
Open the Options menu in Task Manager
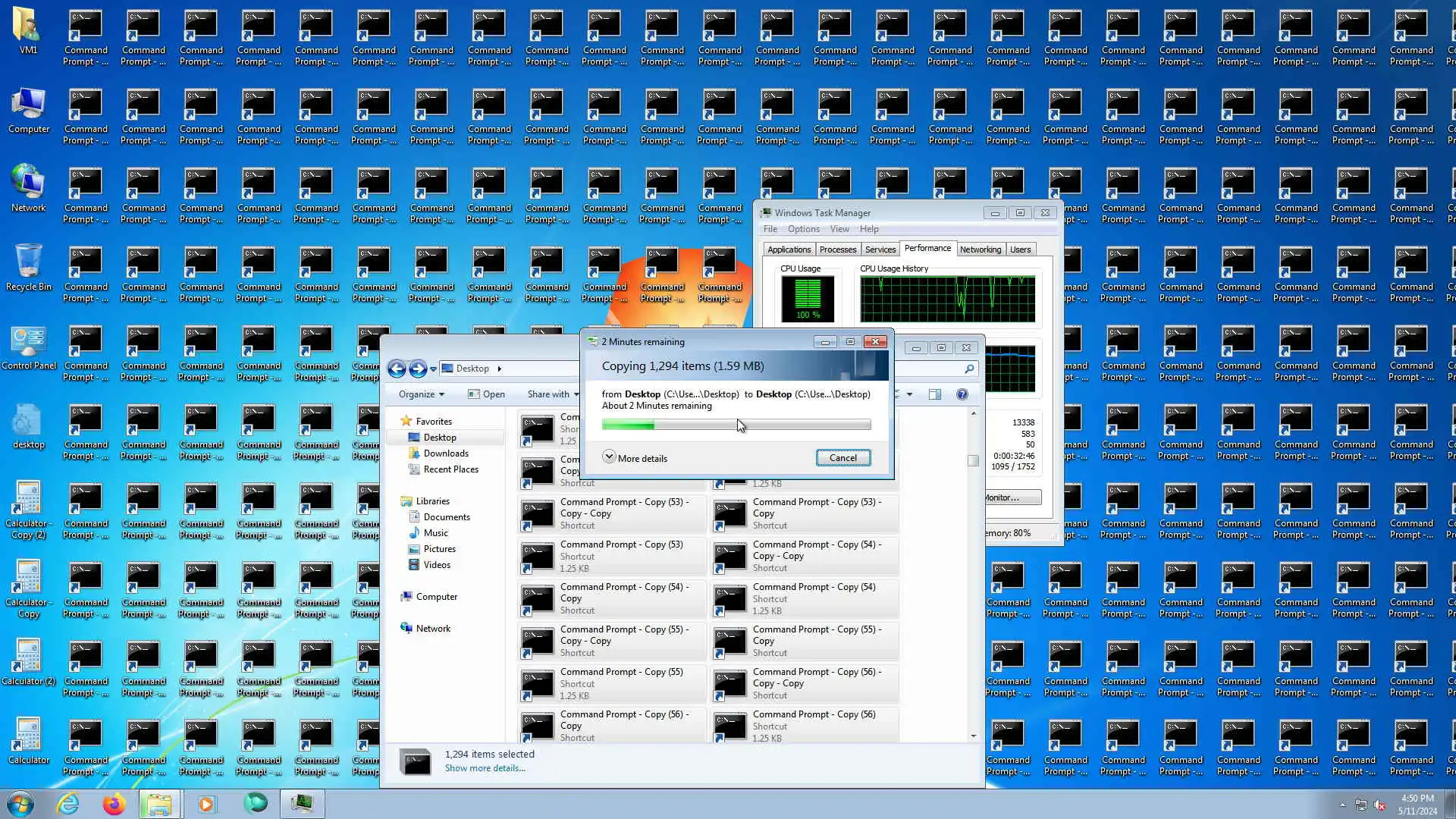tap(803, 229)
